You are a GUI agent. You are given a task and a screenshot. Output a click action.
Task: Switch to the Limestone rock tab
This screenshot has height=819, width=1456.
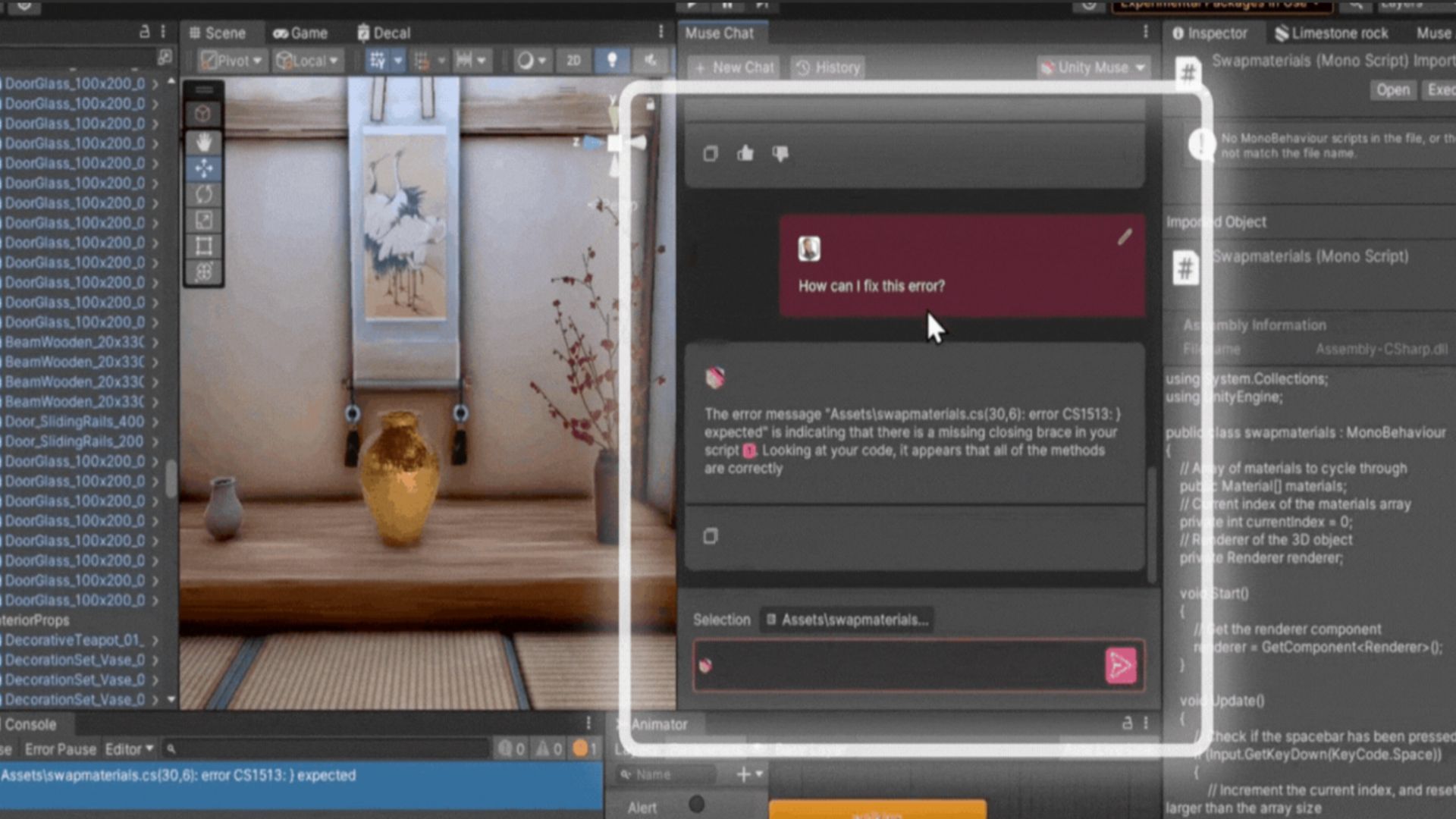click(x=1332, y=33)
